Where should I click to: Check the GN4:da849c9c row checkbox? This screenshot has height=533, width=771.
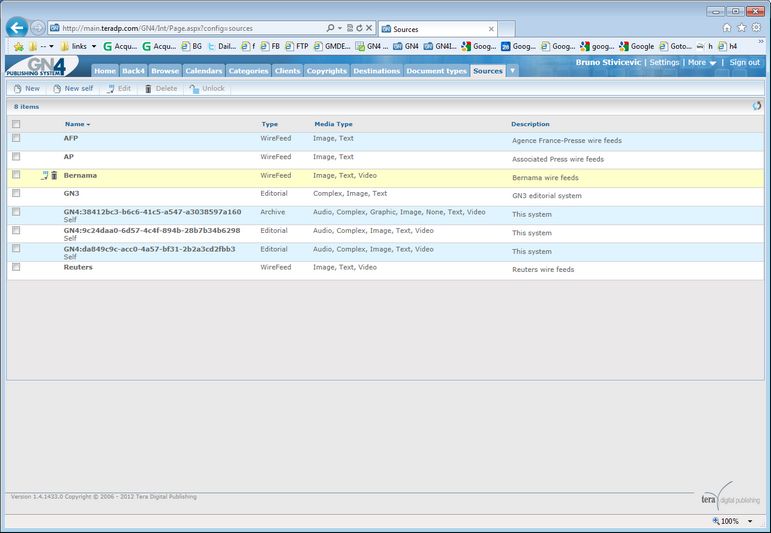[16, 248]
